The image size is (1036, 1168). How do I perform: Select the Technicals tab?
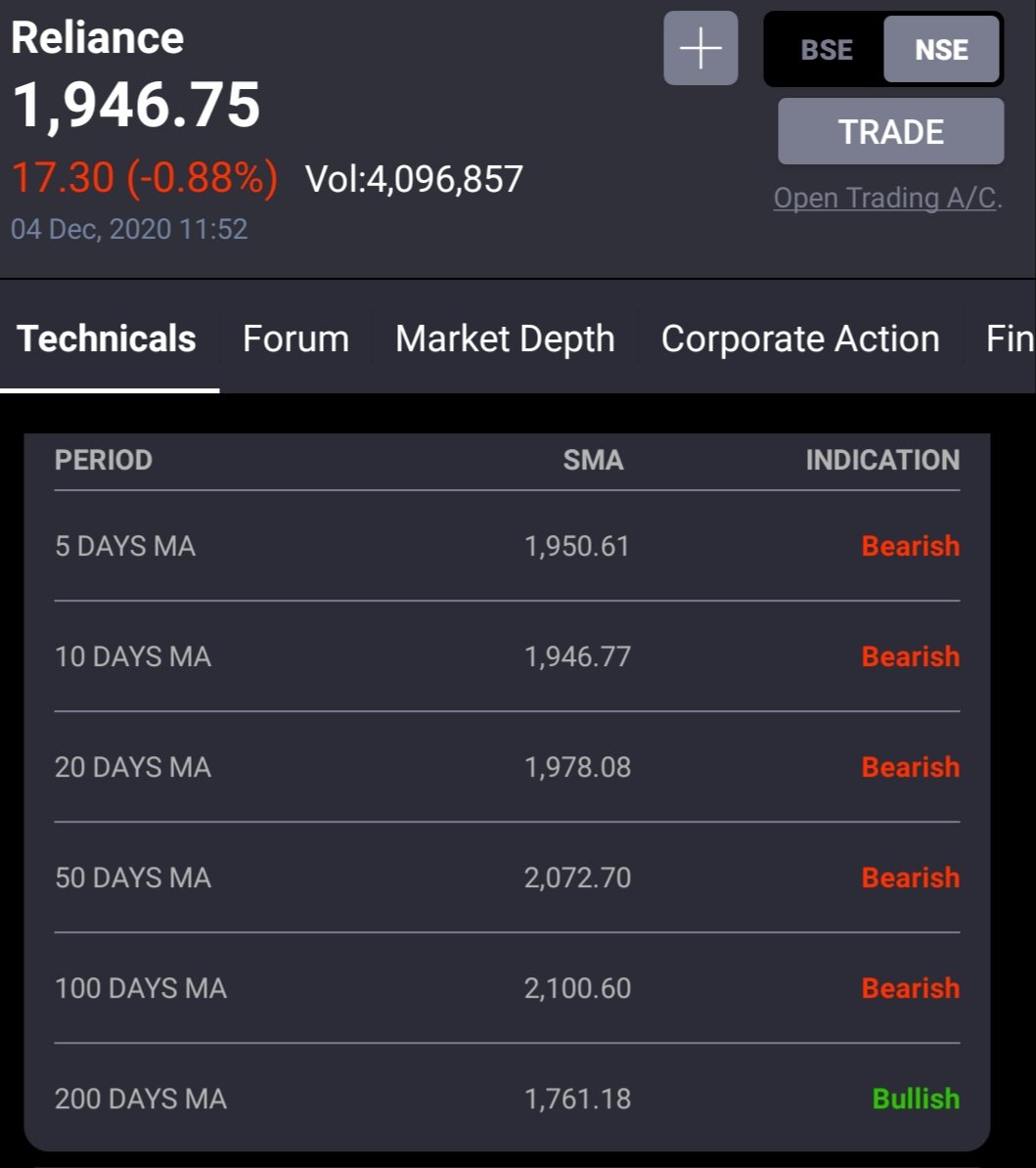click(x=107, y=338)
